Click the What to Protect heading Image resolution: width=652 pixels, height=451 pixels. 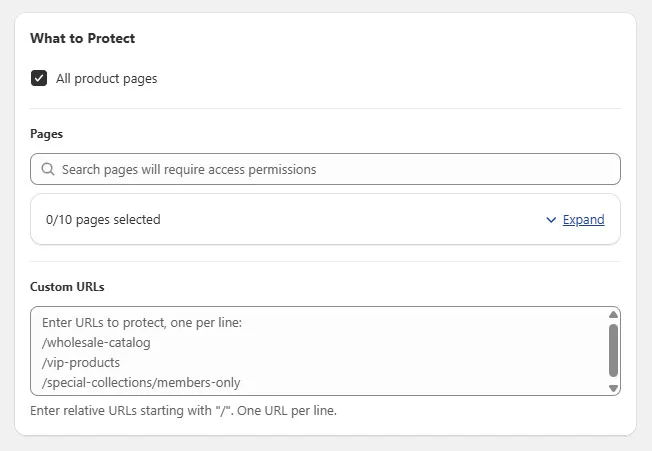tap(83, 38)
